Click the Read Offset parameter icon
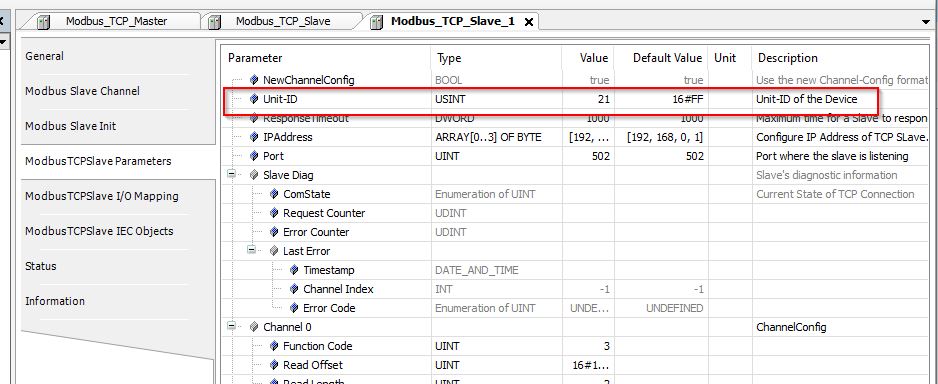 274,365
